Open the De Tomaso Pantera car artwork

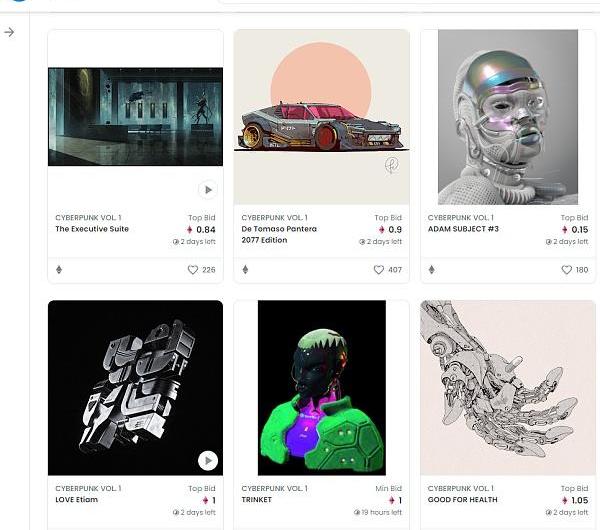point(321,117)
